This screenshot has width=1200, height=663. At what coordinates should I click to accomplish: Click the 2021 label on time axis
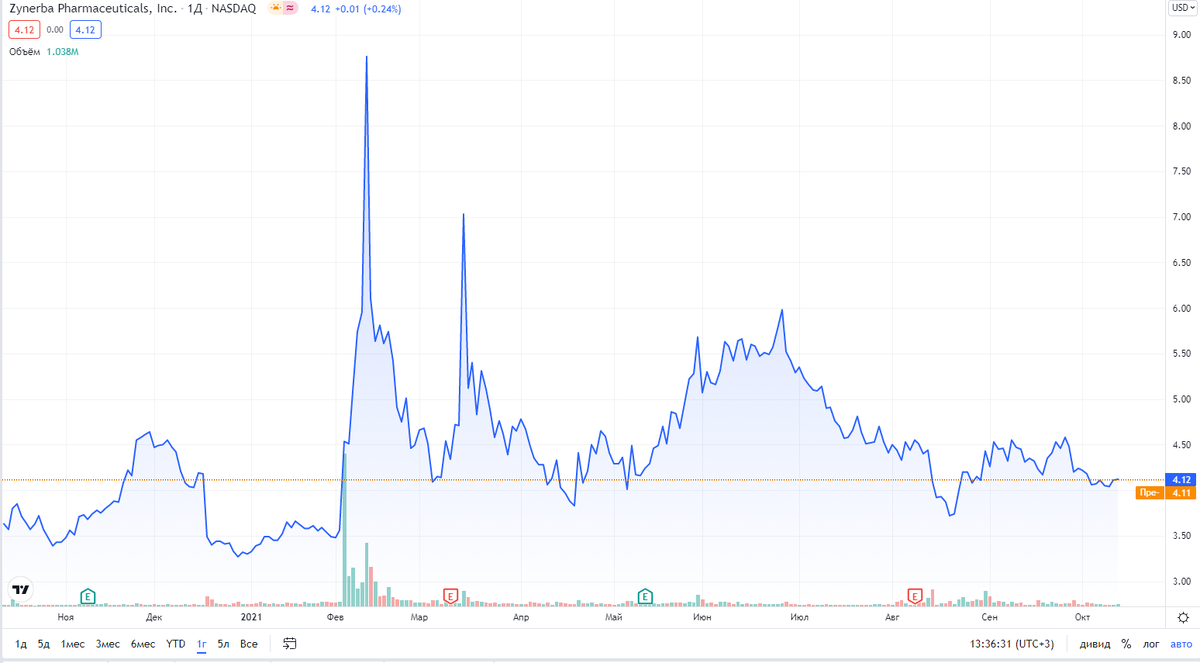click(251, 618)
